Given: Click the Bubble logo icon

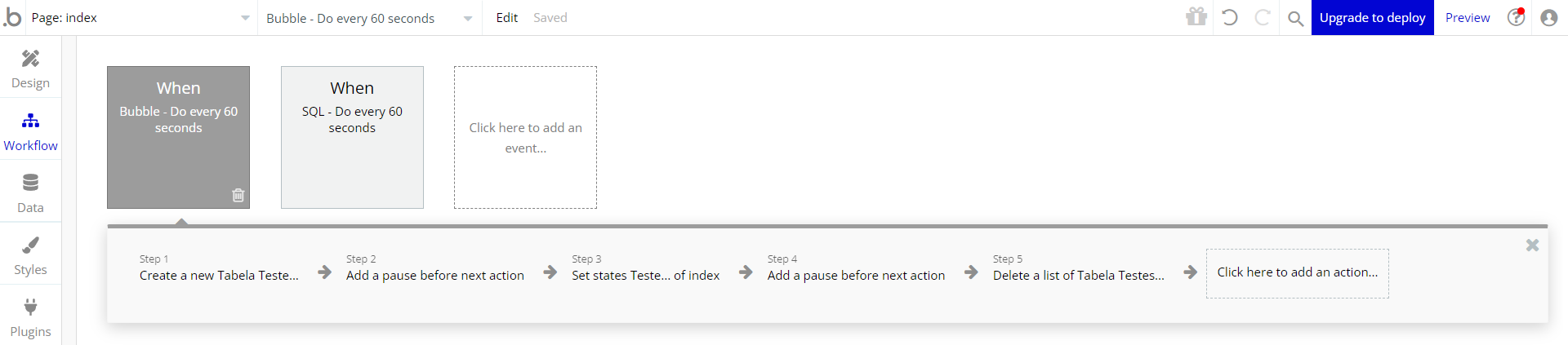Looking at the screenshot, I should pyautogui.click(x=12, y=17).
